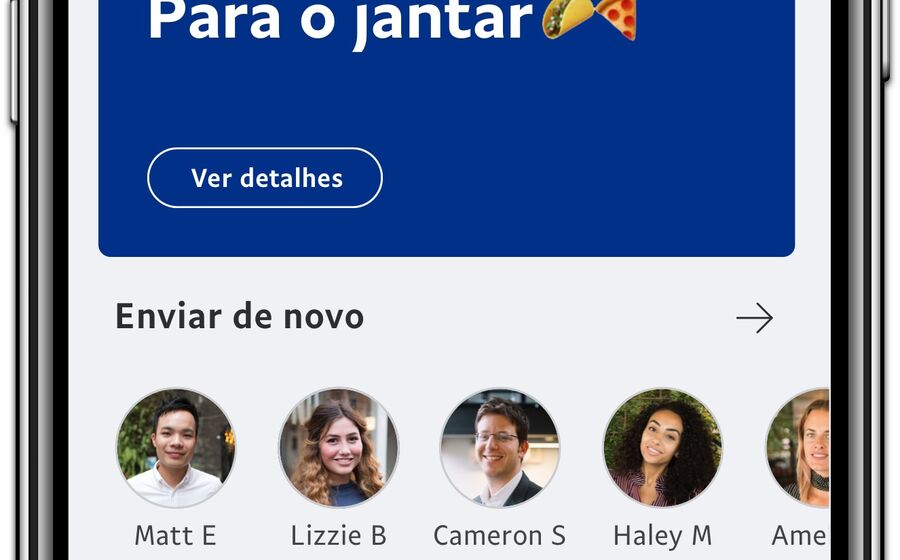Click the Matt E name label
This screenshot has width=900, height=560.
[x=175, y=536]
